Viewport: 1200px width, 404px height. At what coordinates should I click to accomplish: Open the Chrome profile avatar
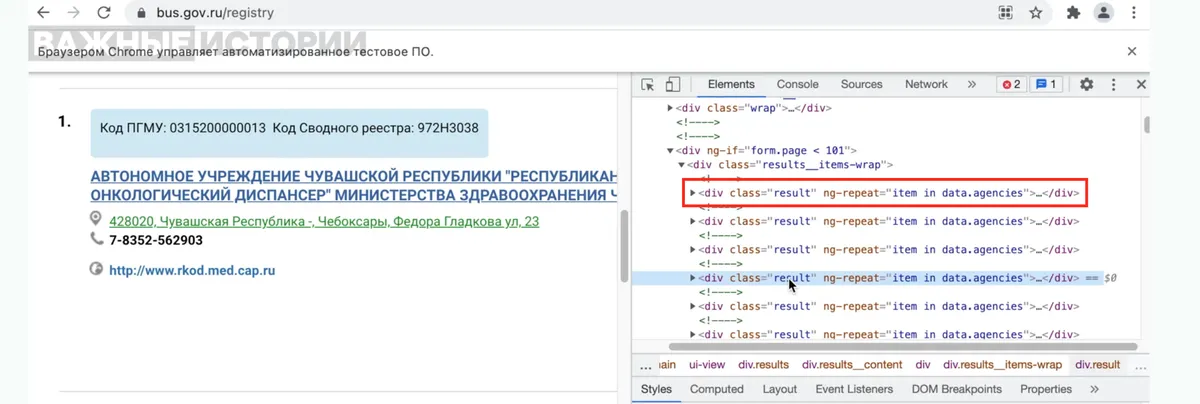click(x=1103, y=13)
